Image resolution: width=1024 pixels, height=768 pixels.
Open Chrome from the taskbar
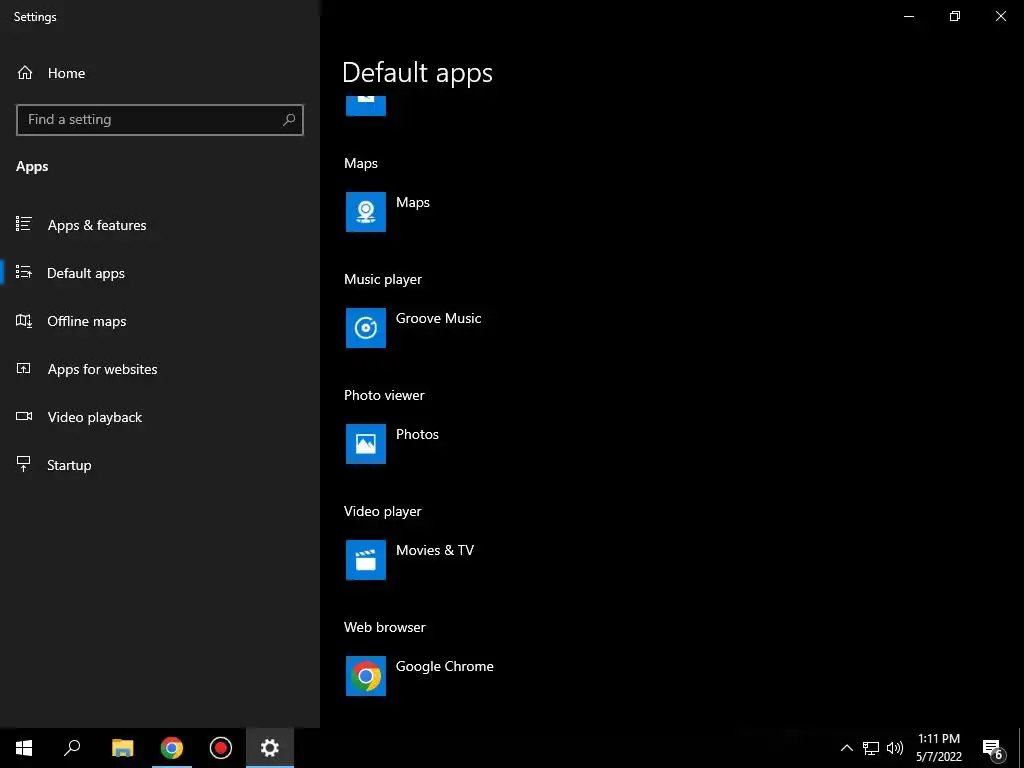172,748
